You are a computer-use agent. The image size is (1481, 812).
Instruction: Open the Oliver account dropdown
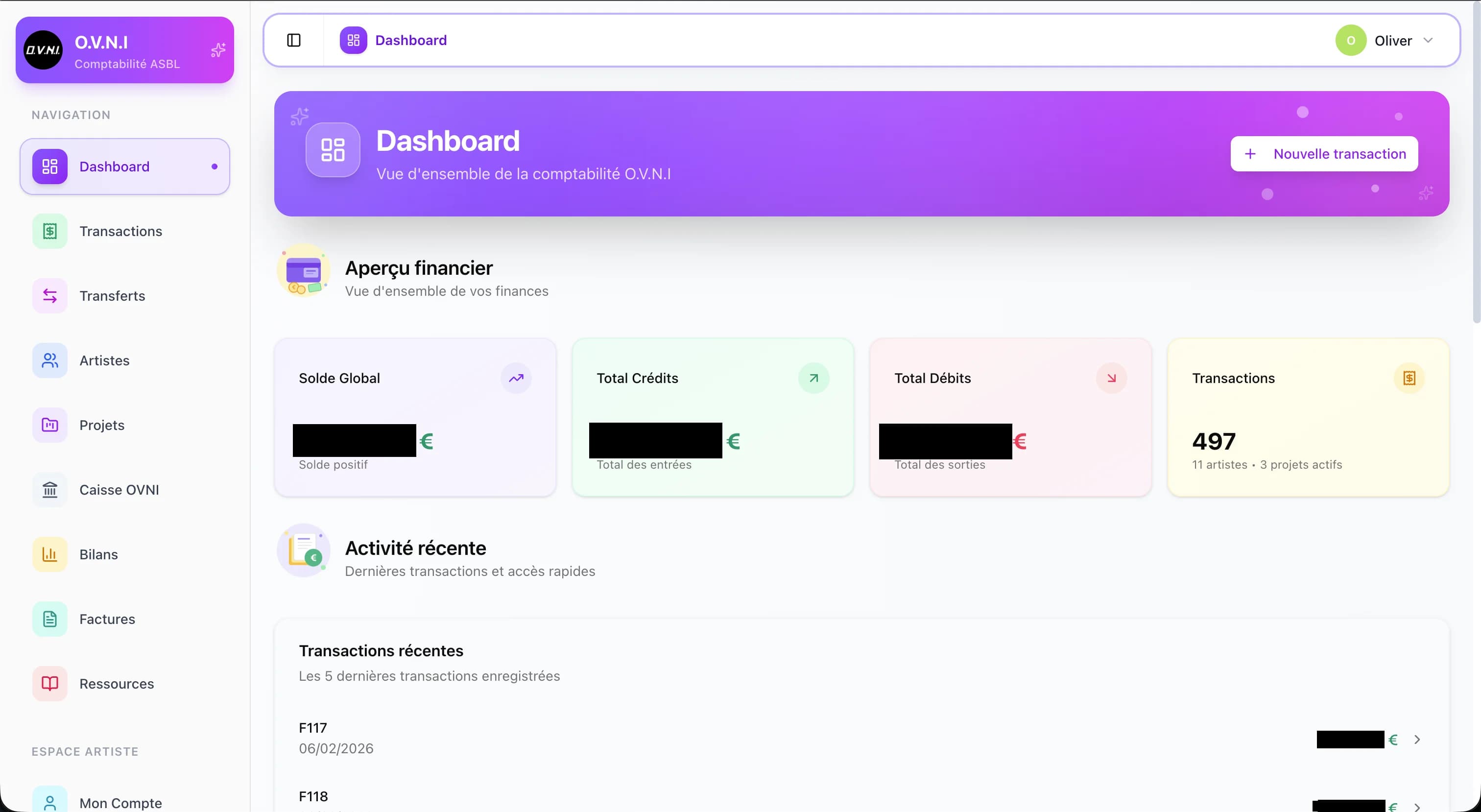coord(1387,40)
